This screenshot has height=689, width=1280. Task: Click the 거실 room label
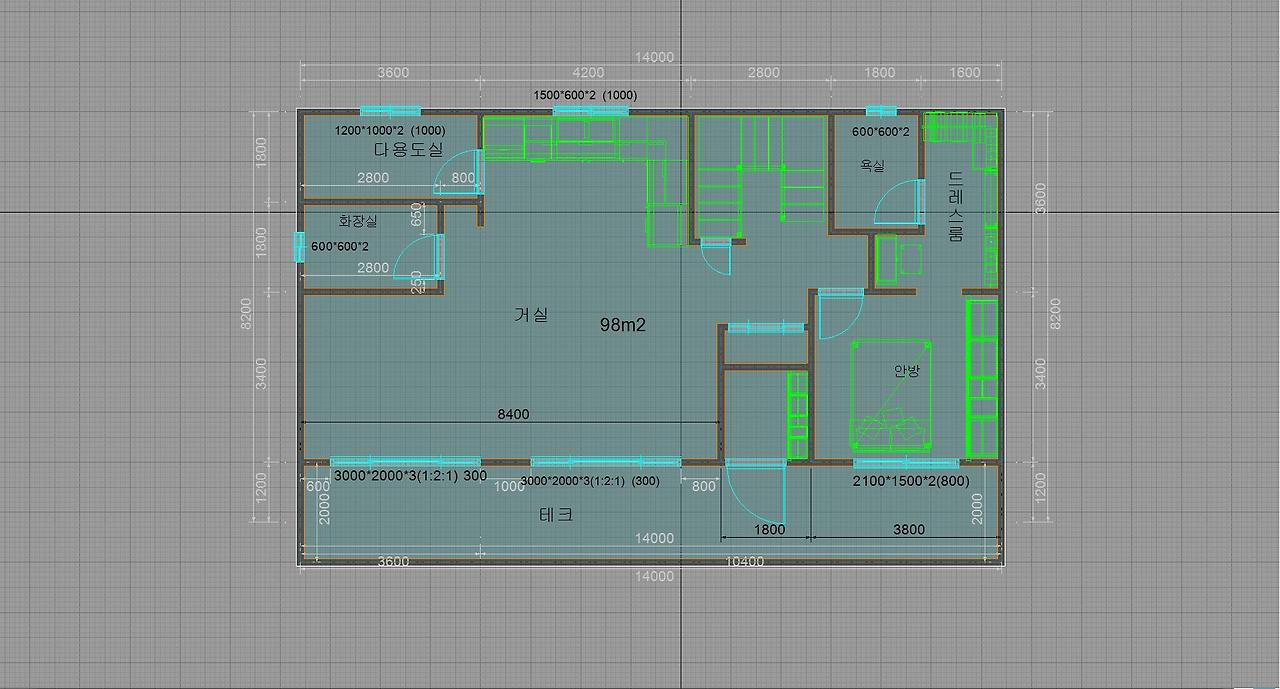point(531,315)
